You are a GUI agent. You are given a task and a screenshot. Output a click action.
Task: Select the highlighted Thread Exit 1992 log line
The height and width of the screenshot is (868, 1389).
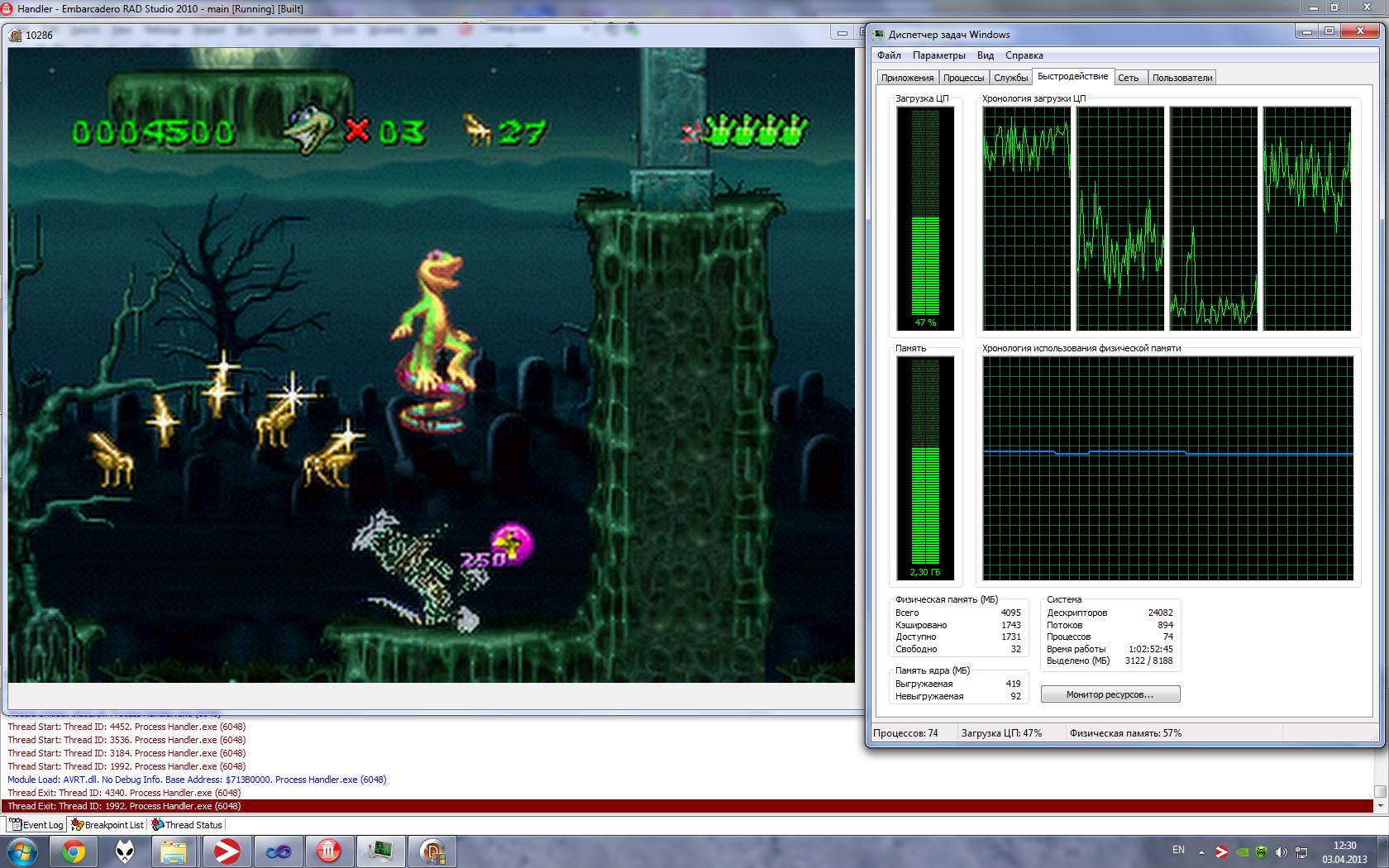pos(124,806)
